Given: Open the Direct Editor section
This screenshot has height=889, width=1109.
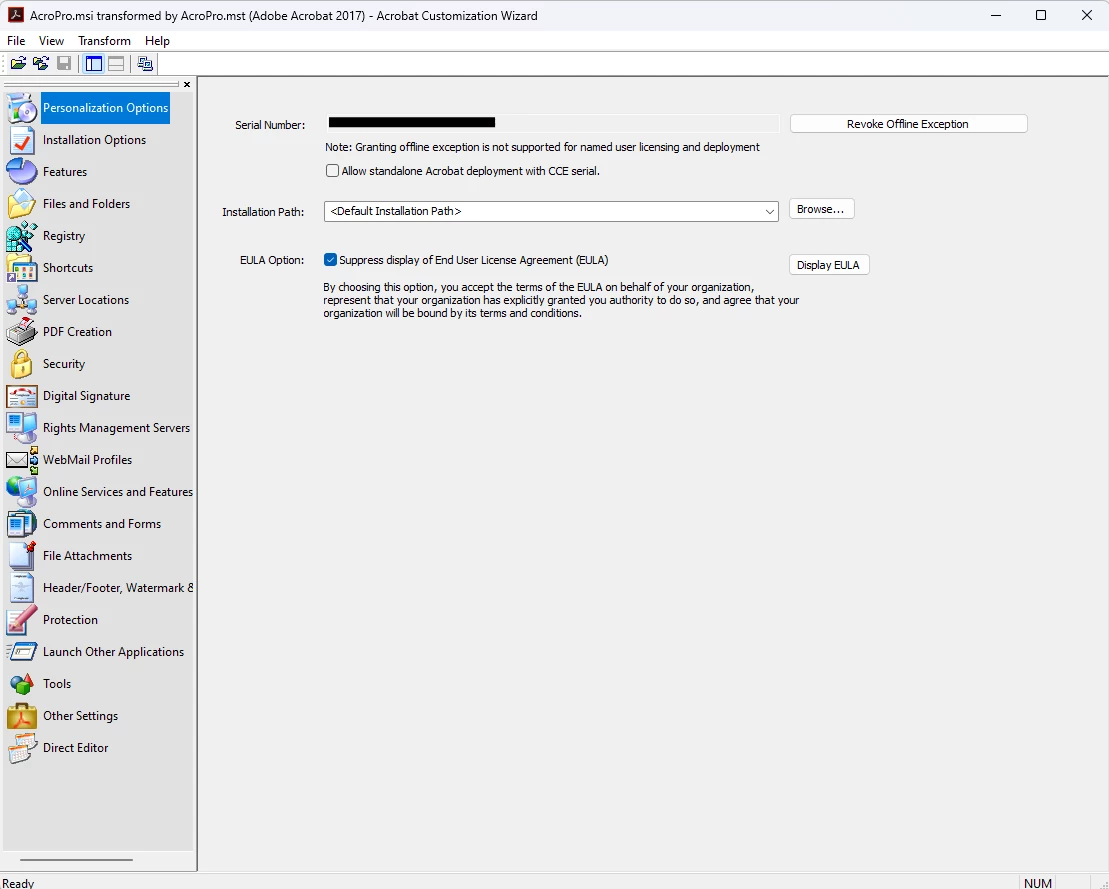Looking at the screenshot, I should [x=75, y=748].
